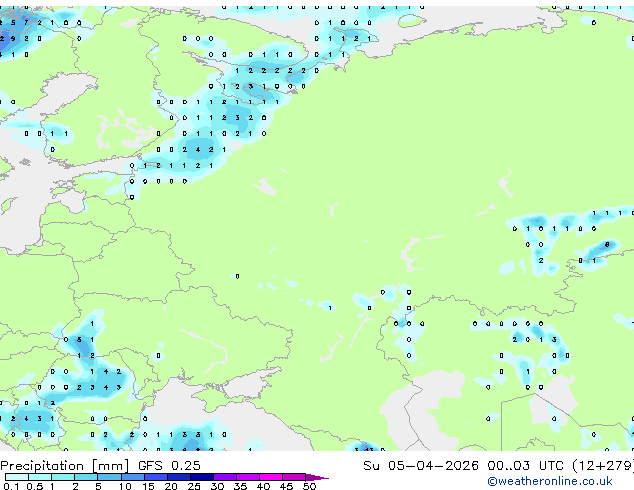Click the '0.5' legend scale label
Viewport: 634px width, 490px height.
35,486
